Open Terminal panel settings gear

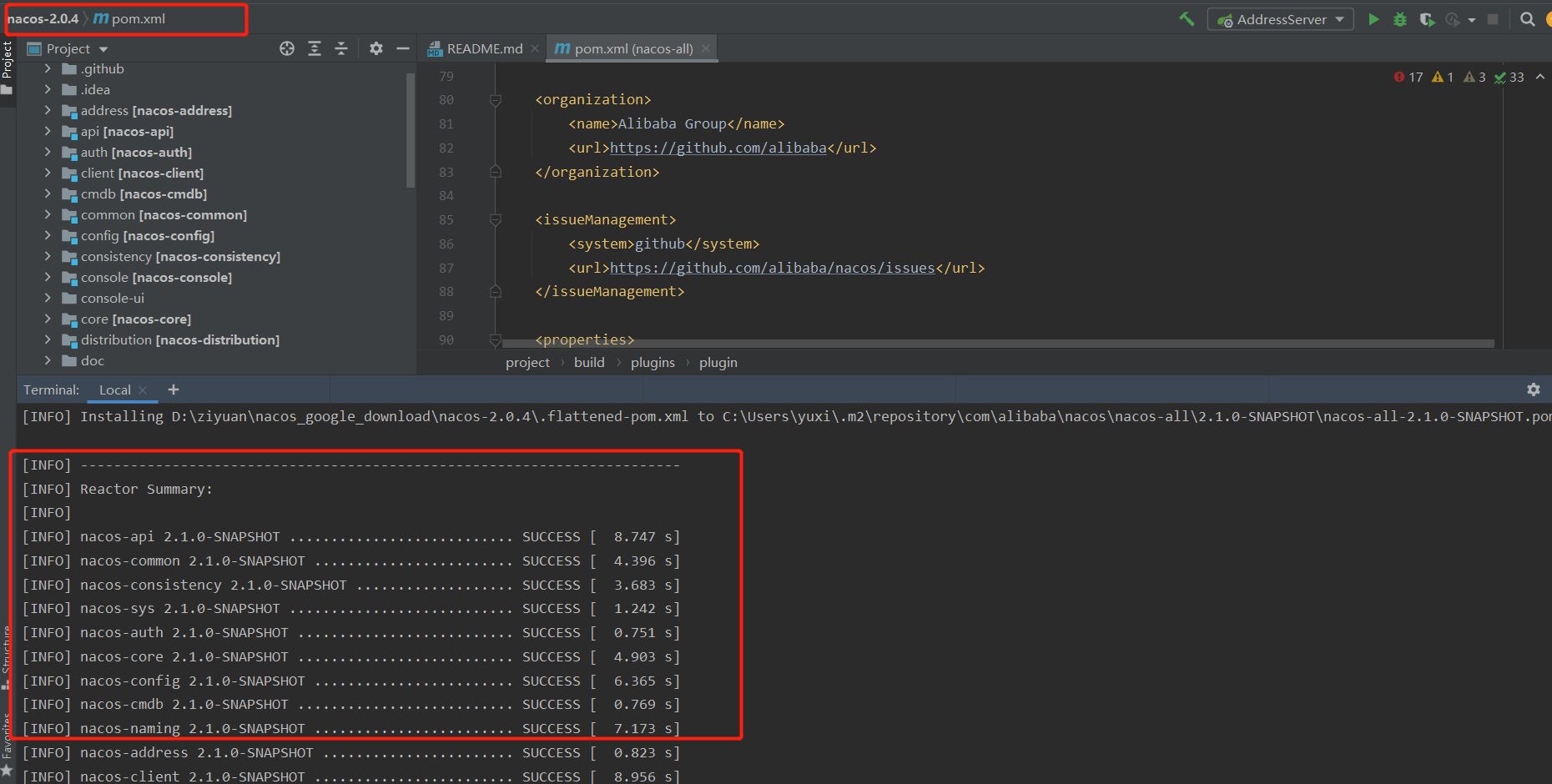(1534, 389)
